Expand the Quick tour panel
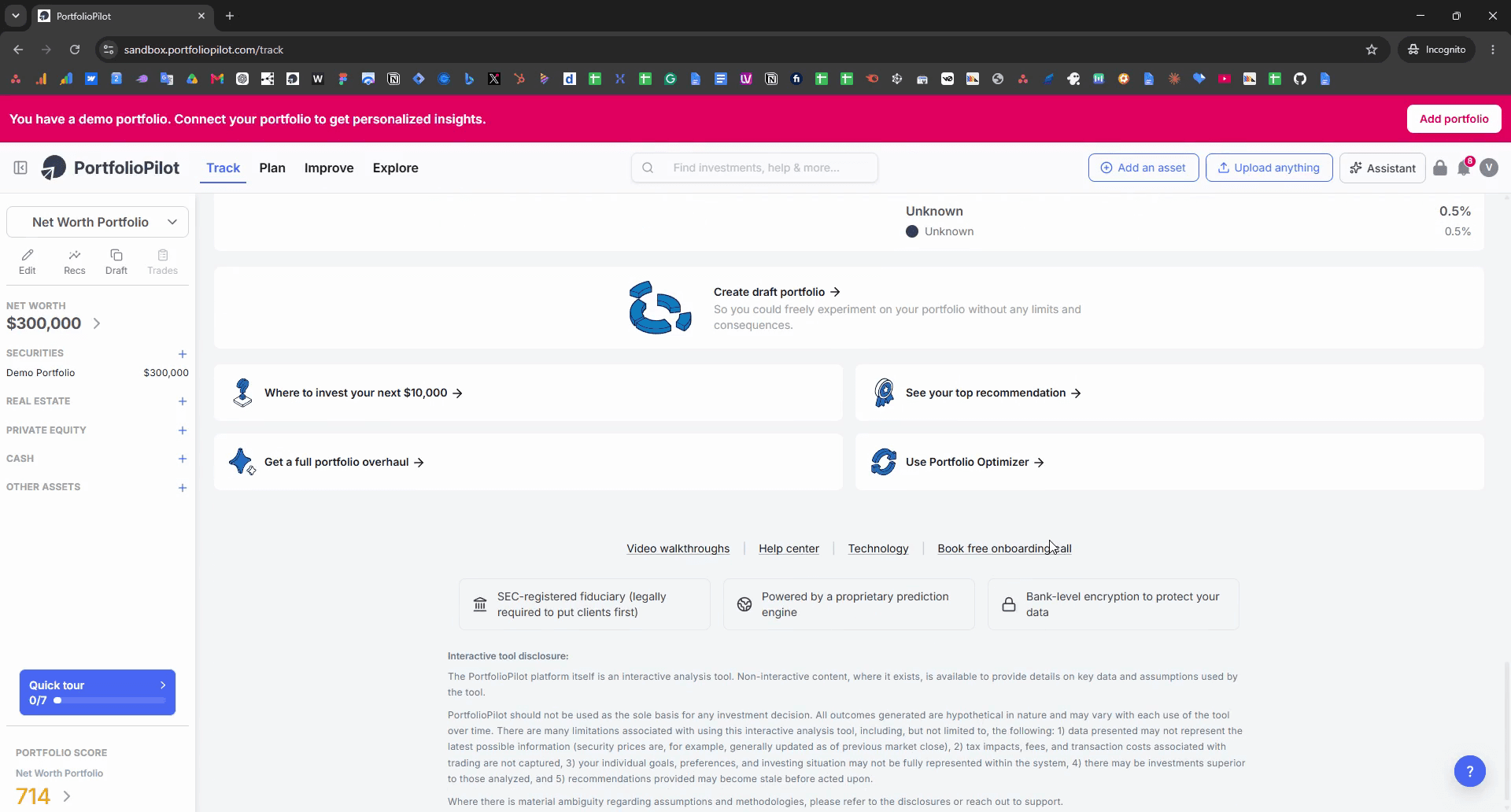Image resolution: width=1511 pixels, height=812 pixels. coord(98,692)
